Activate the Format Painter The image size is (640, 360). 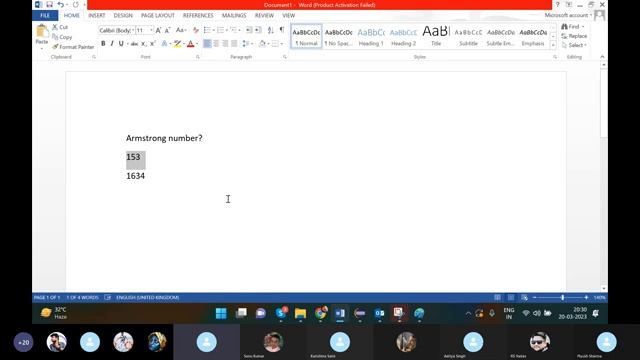[x=73, y=47]
